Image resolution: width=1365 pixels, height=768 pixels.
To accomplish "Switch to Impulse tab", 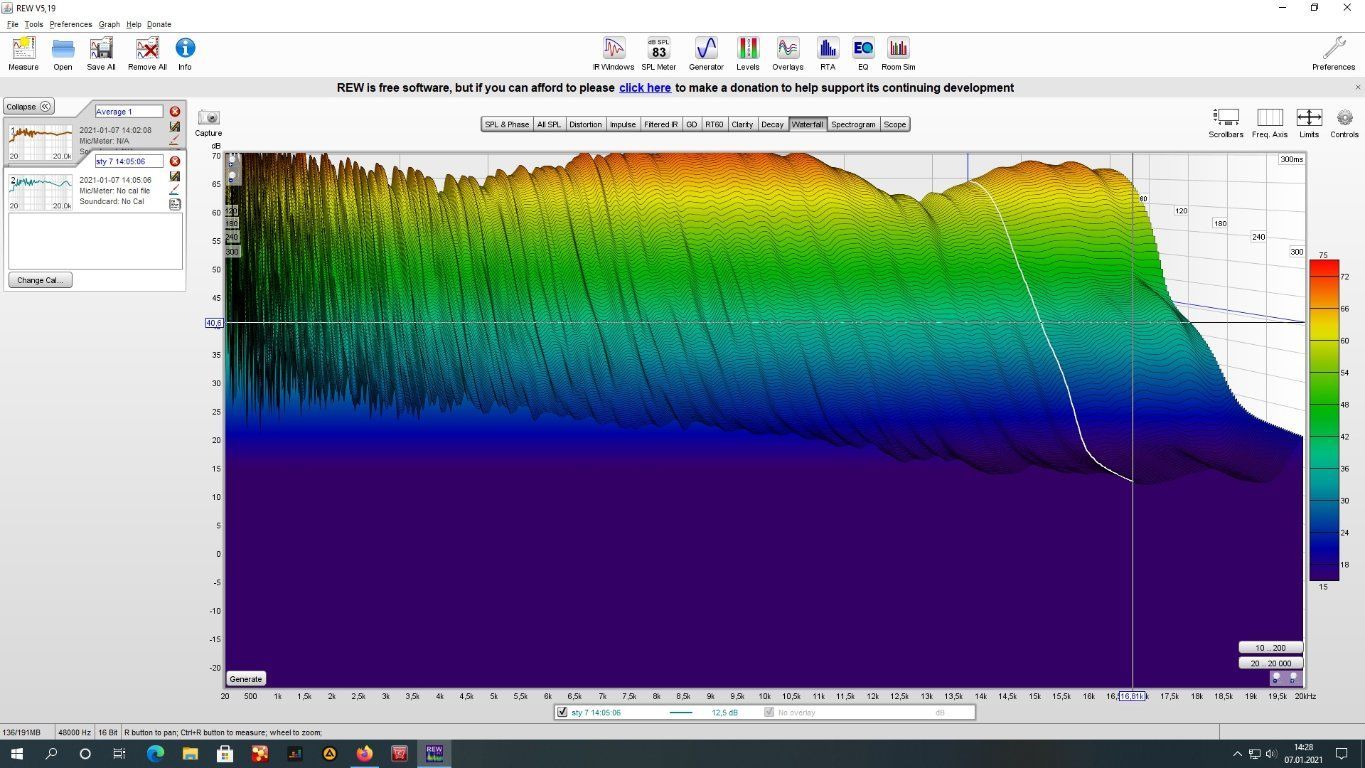I will [x=623, y=125].
